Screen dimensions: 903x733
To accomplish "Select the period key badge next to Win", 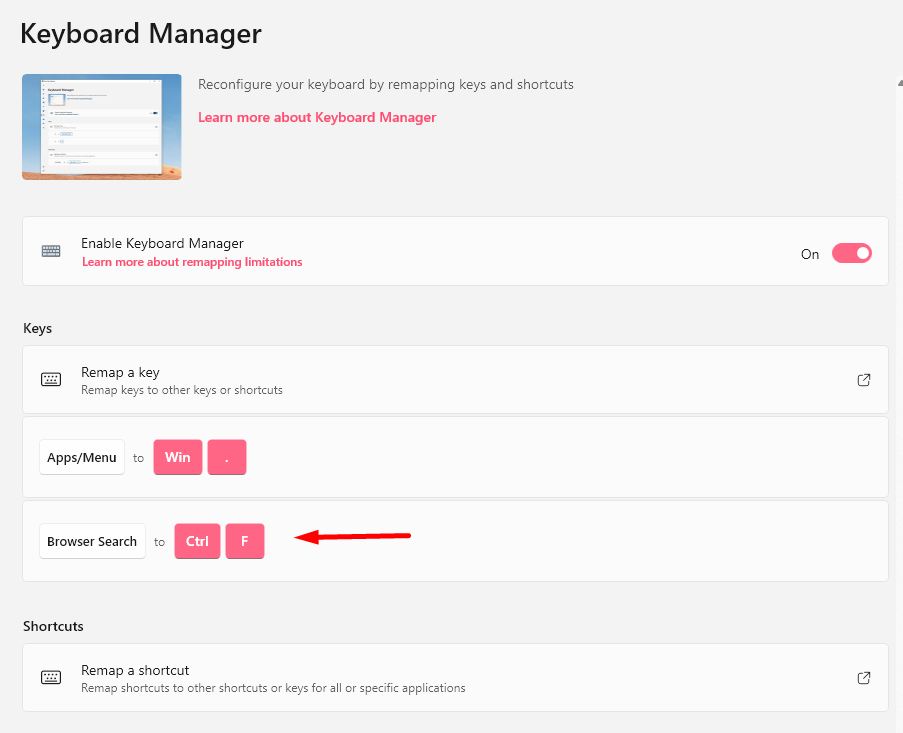I will click(x=226, y=457).
